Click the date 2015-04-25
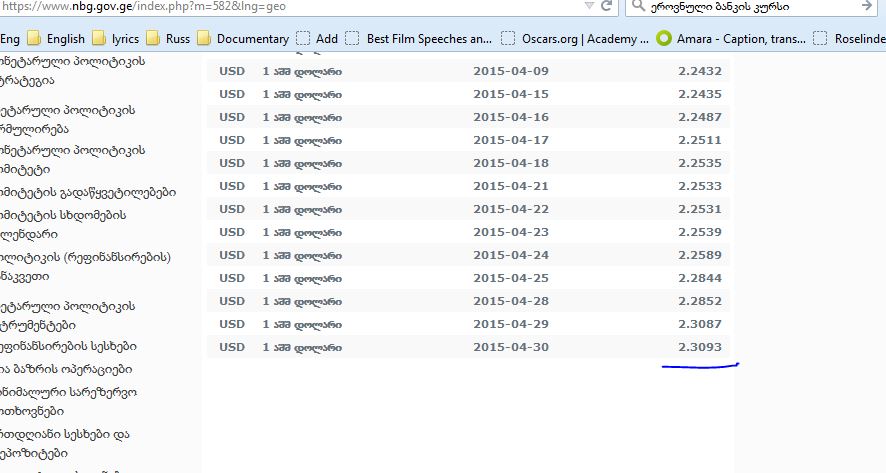 511,278
